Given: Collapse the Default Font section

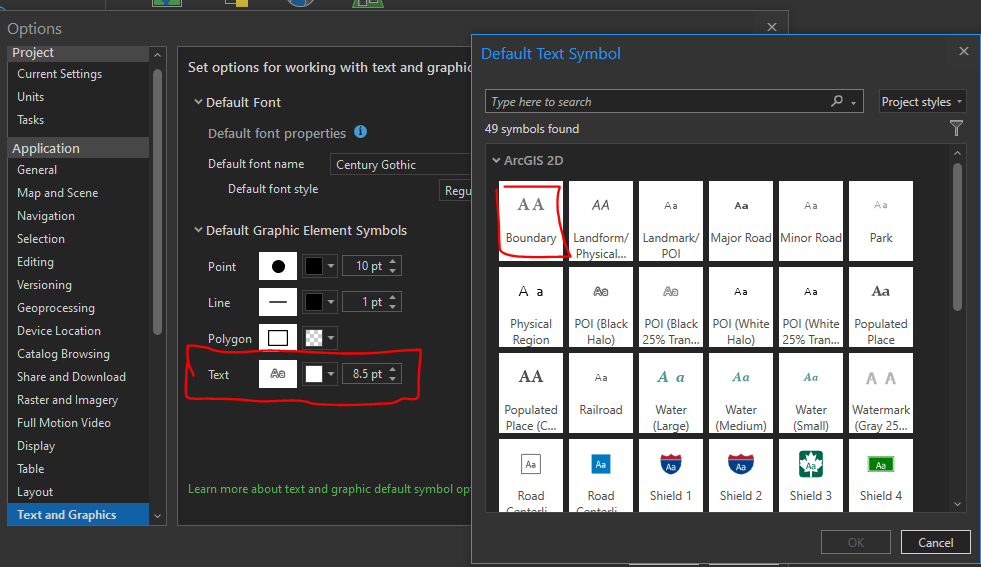Looking at the screenshot, I should tap(198, 103).
